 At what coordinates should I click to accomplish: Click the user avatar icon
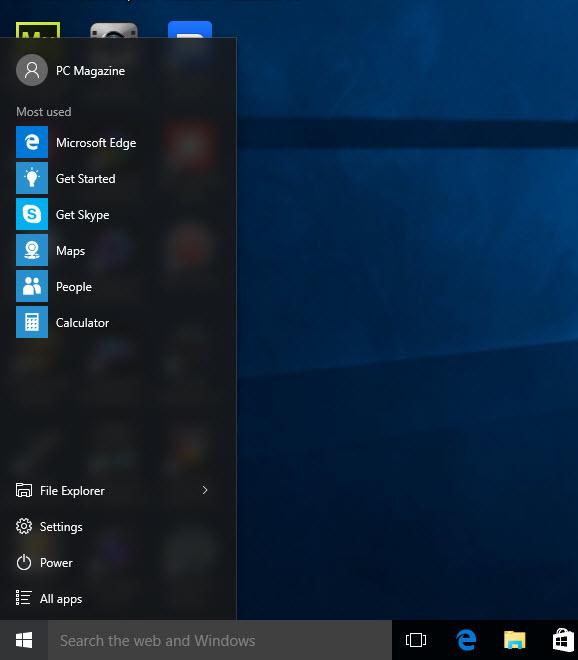(x=32, y=70)
